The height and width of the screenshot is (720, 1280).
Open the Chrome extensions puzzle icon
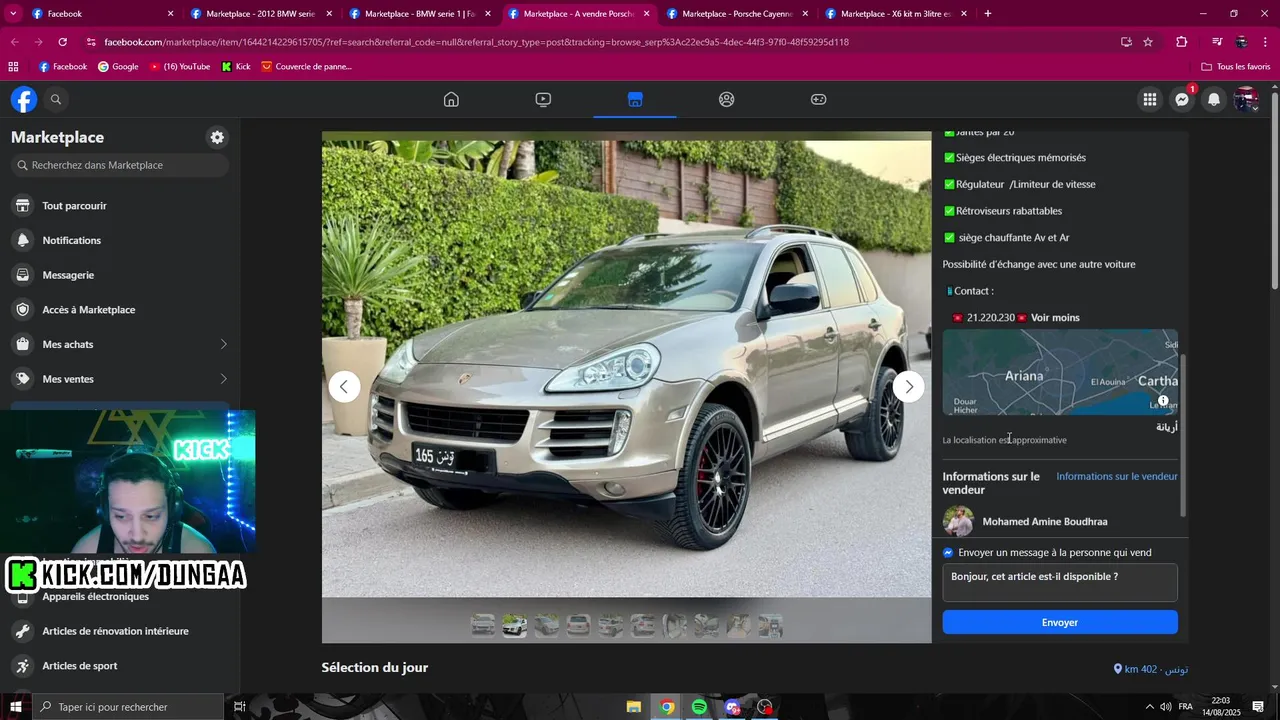[1181, 42]
